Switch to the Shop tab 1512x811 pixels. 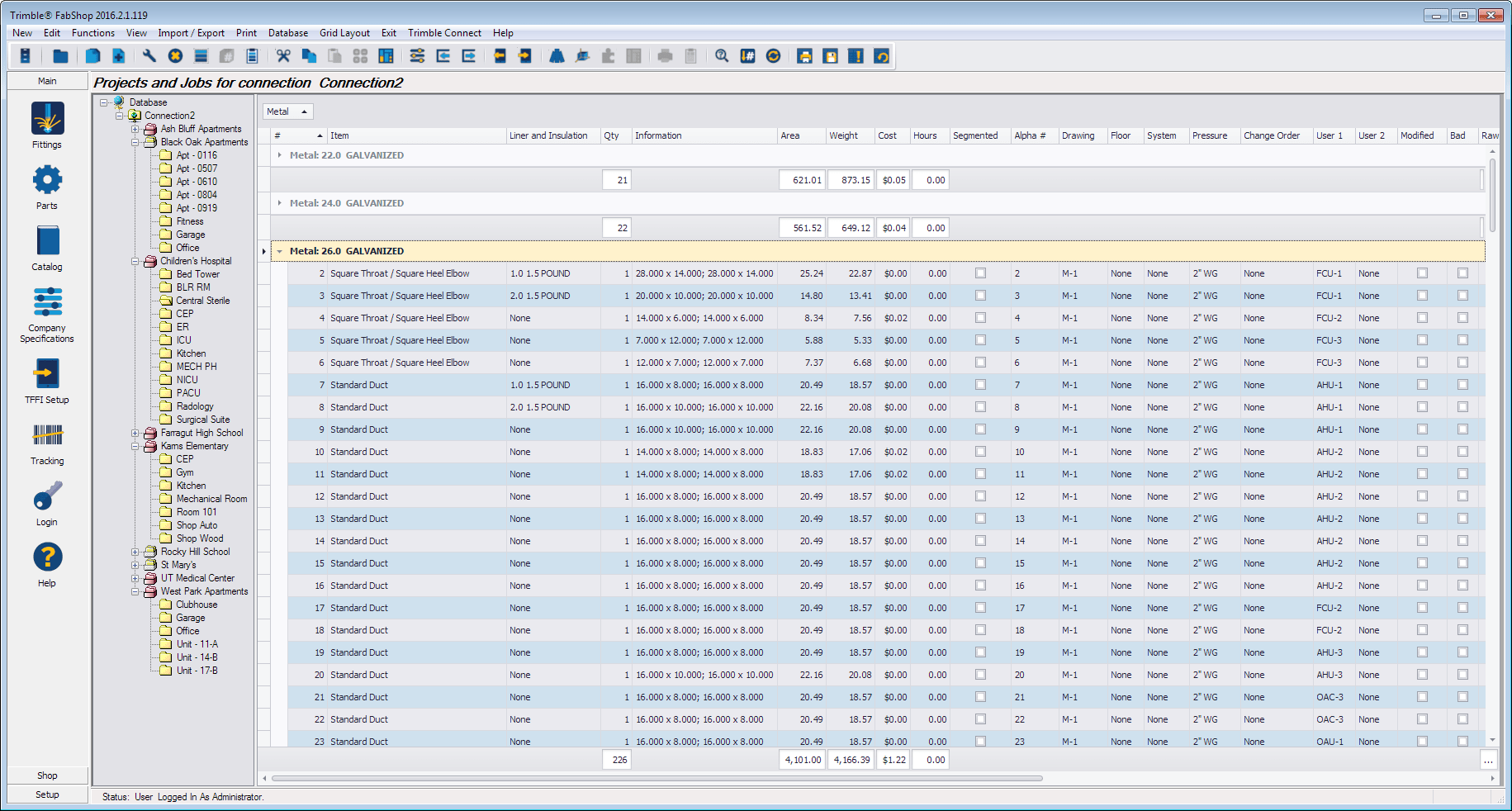point(47,775)
